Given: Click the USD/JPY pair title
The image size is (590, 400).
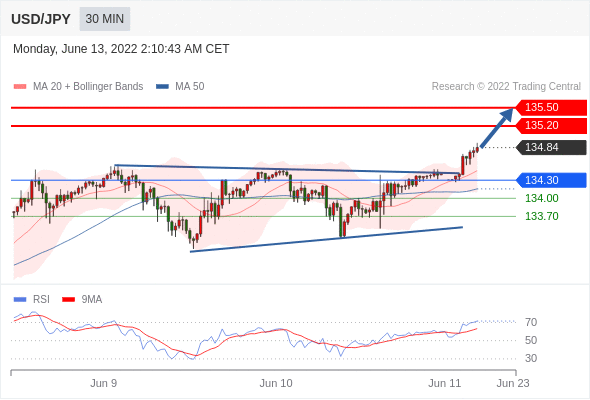Looking at the screenshot, I should 41,19.
